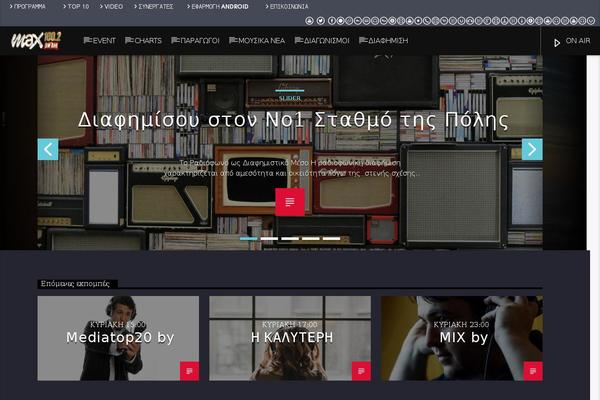Click the 'Επόμενες εκπομπές' section heading

point(75,284)
